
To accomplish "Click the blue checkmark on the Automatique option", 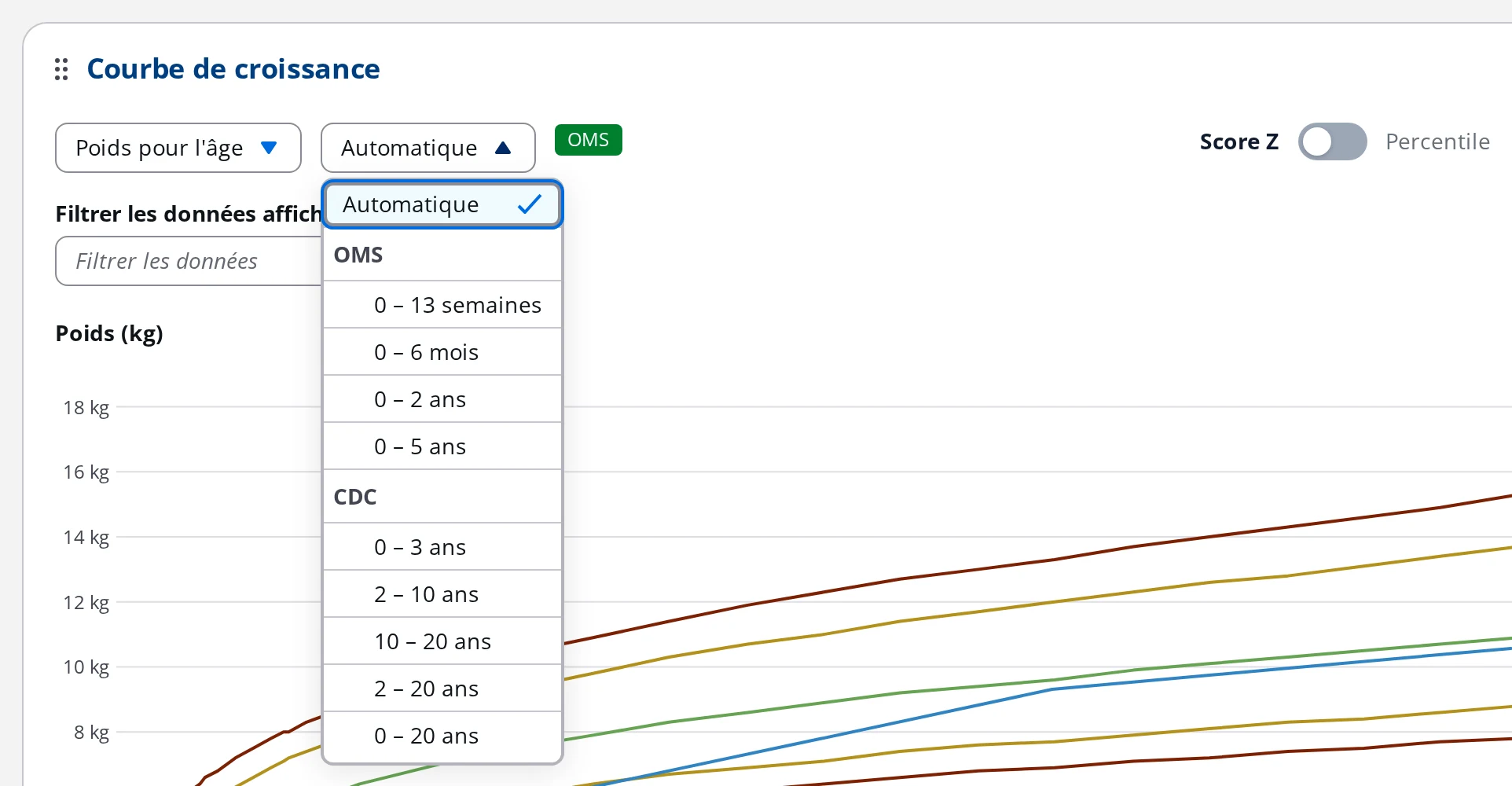I will pyautogui.click(x=530, y=204).
